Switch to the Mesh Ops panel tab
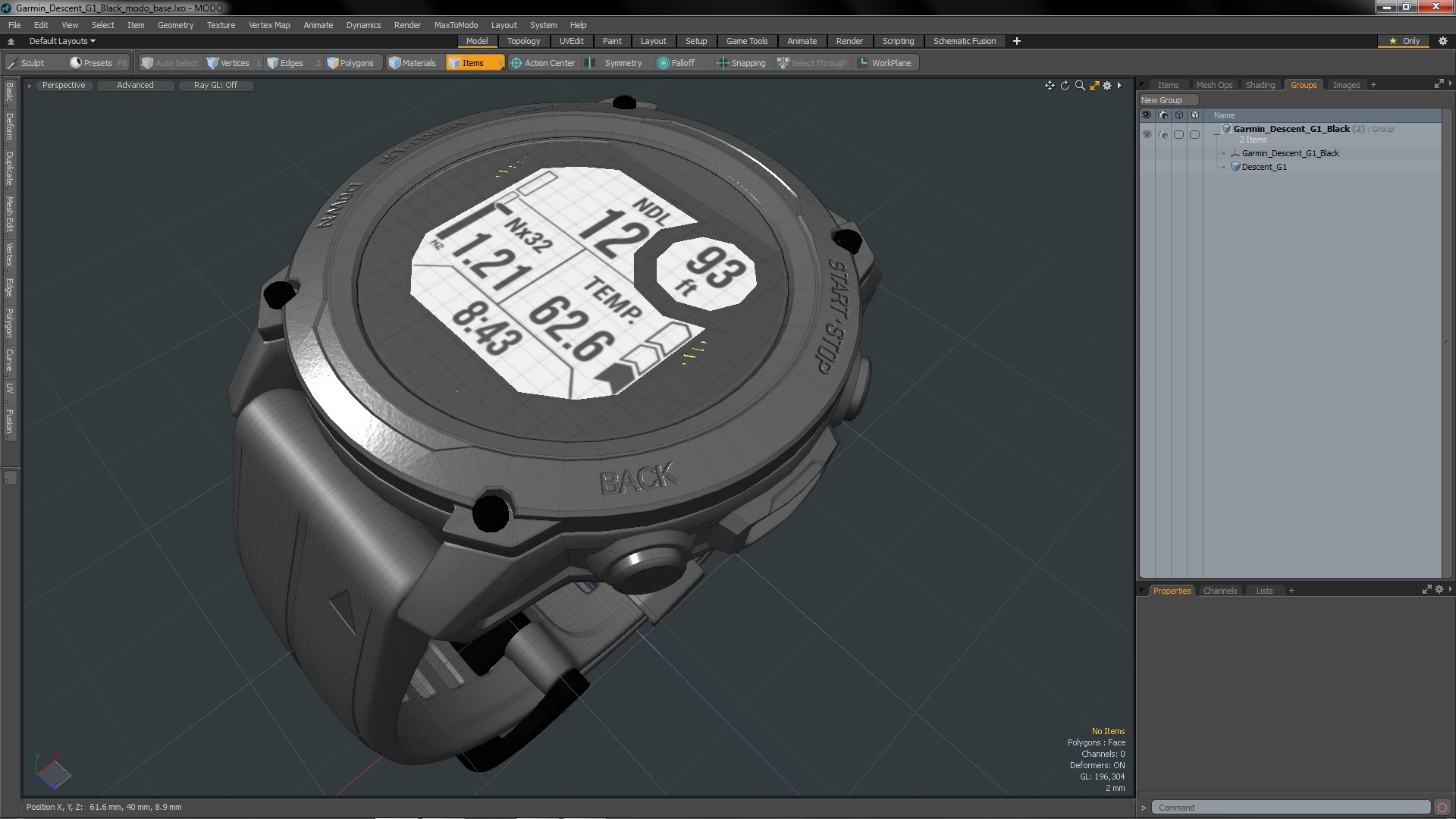 1214,85
